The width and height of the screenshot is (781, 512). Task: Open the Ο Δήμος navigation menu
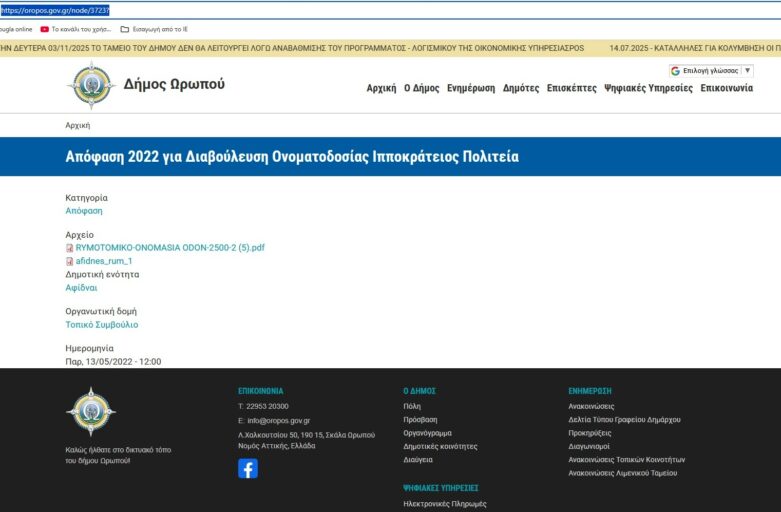coord(422,88)
